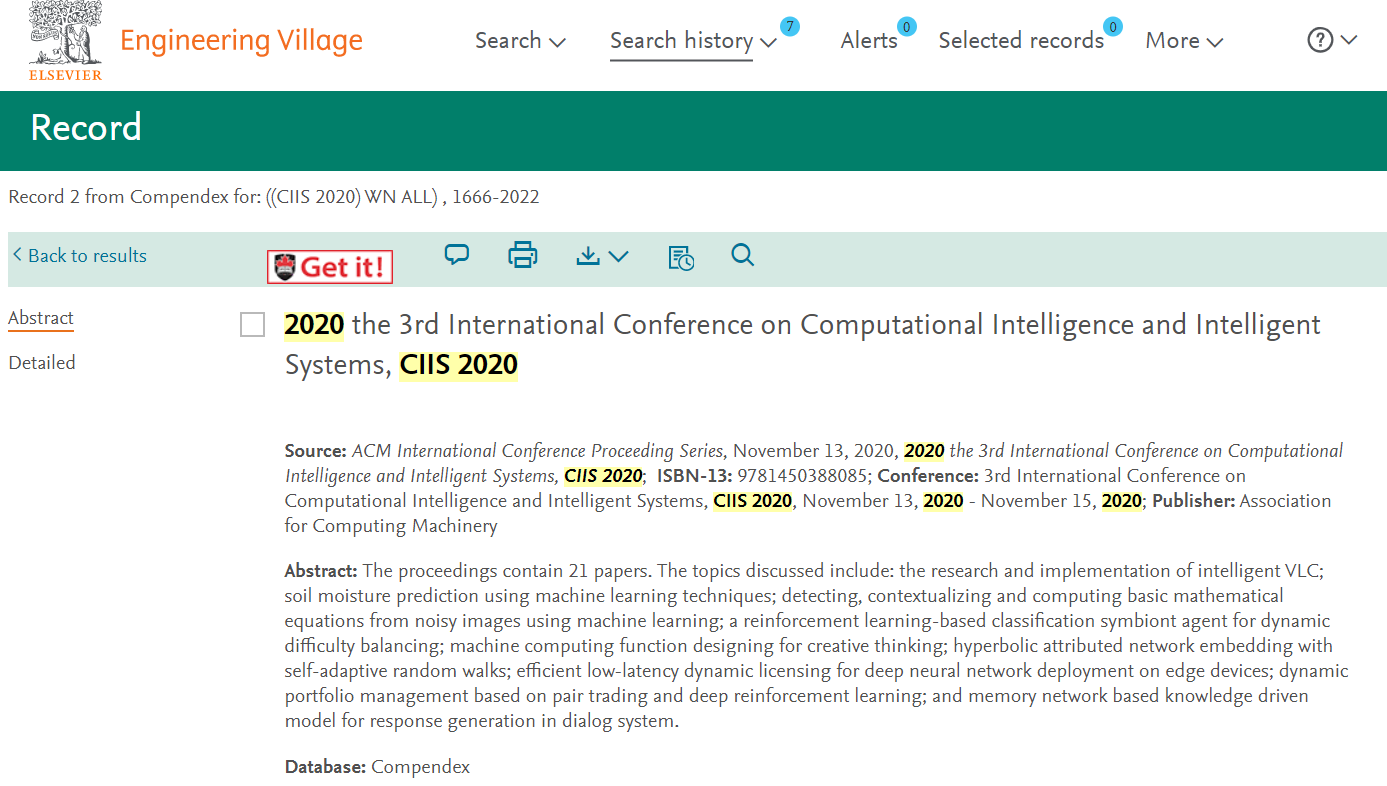
Task: Open the Search history menu
Action: [x=681, y=41]
